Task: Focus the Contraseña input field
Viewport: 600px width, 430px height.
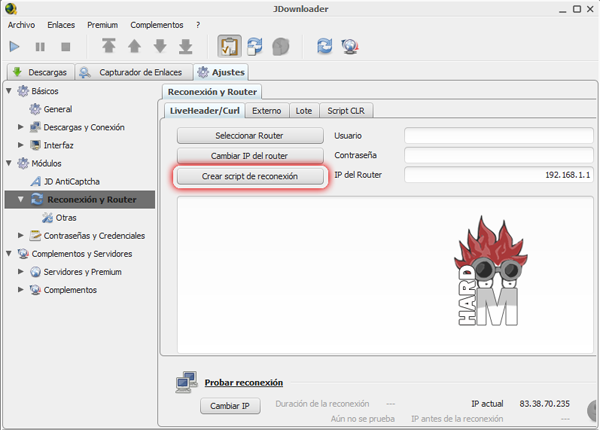Action: point(499,155)
